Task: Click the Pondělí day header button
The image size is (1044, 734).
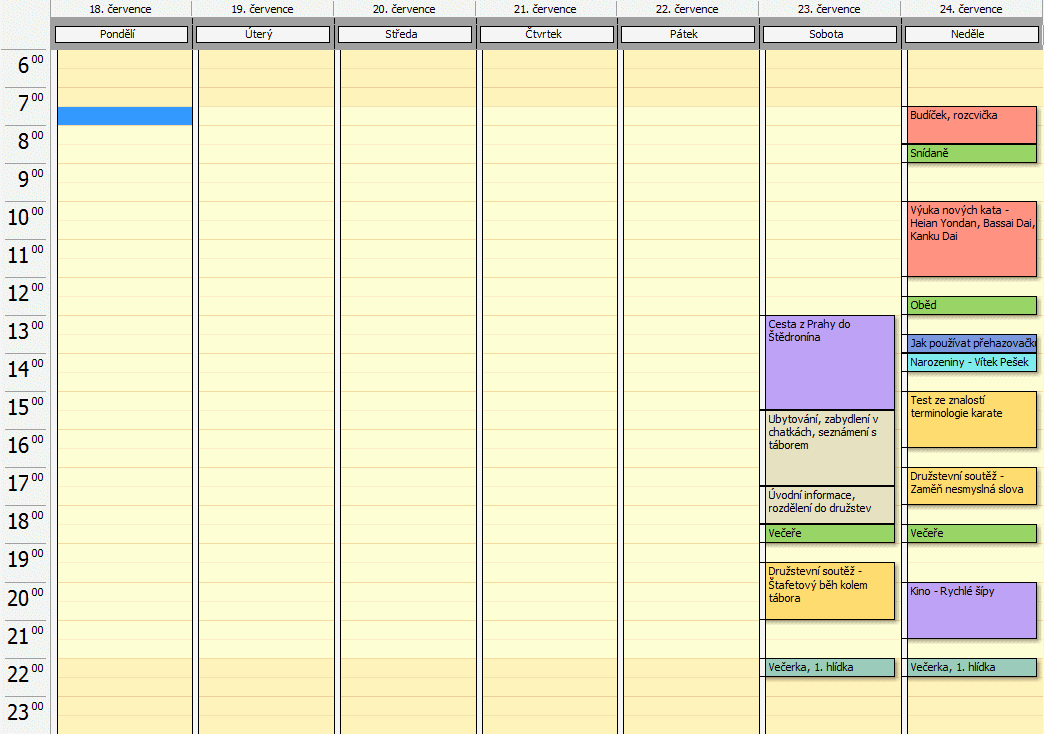Action: (122, 34)
